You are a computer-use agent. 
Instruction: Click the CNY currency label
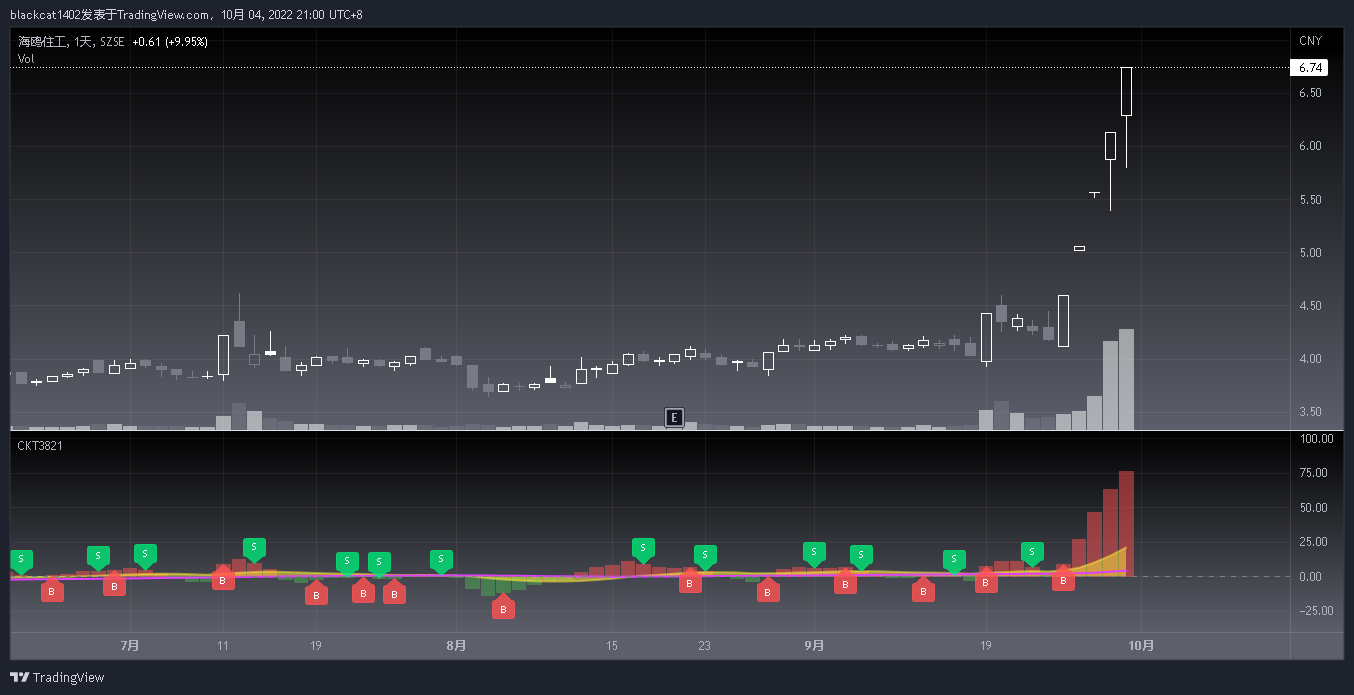pyautogui.click(x=1310, y=41)
